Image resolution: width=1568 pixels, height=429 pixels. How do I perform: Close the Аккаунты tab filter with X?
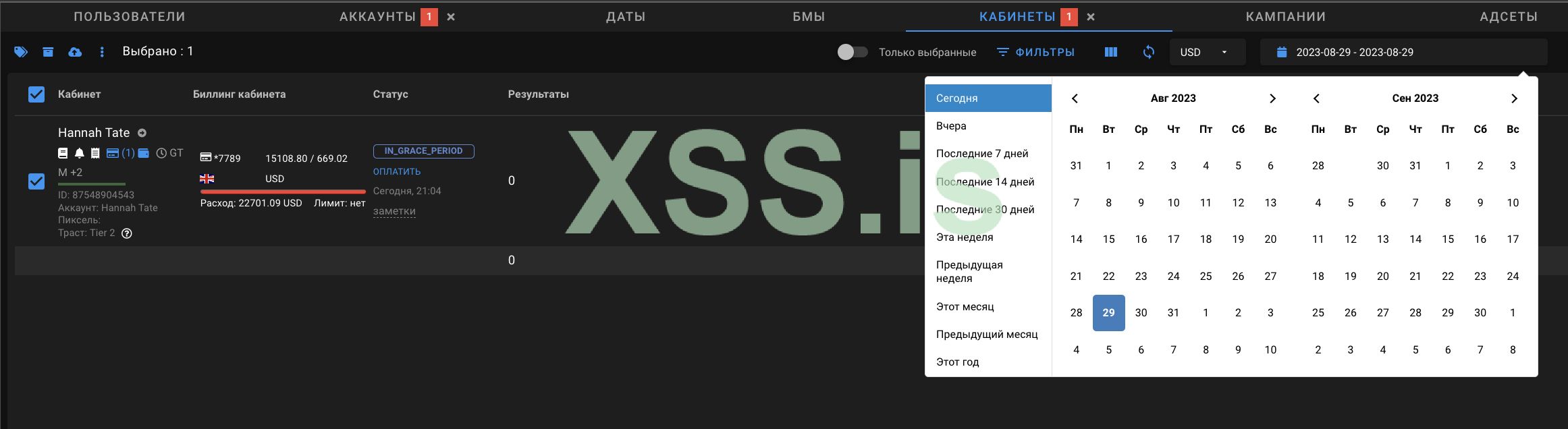click(451, 17)
